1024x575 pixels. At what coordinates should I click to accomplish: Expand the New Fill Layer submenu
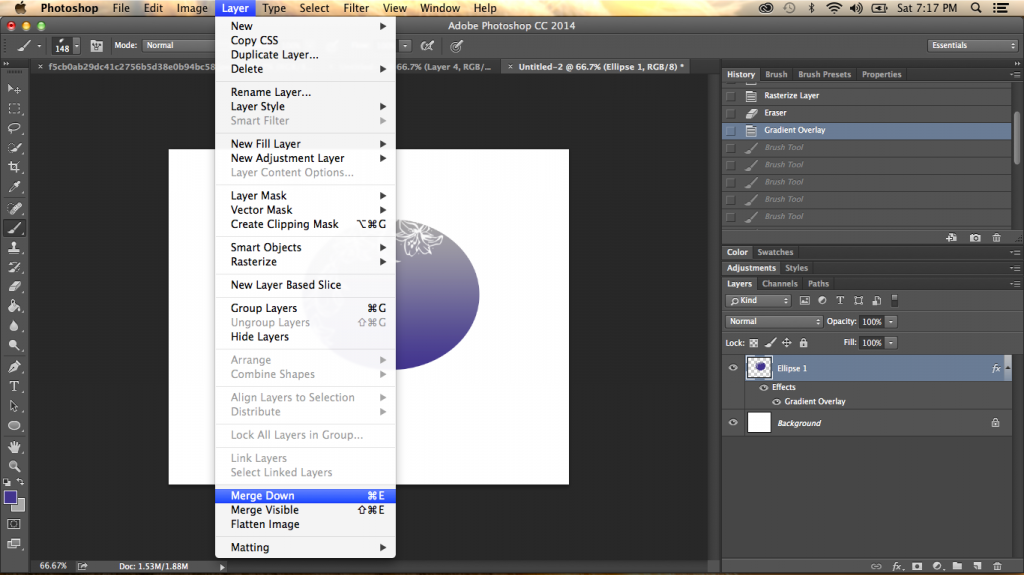pyautogui.click(x=305, y=144)
